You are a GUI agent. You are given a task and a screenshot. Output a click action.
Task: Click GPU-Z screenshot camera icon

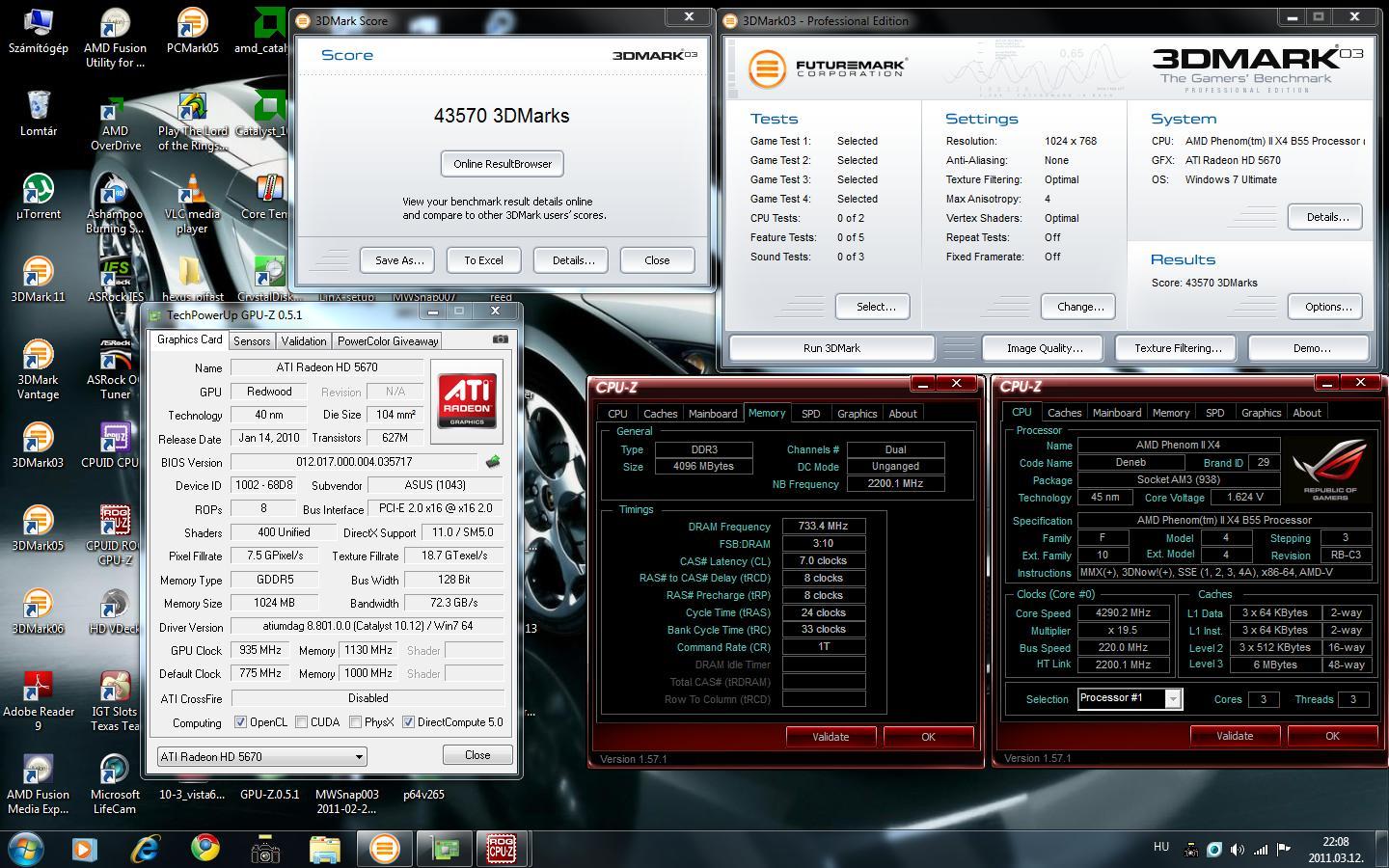(500, 339)
